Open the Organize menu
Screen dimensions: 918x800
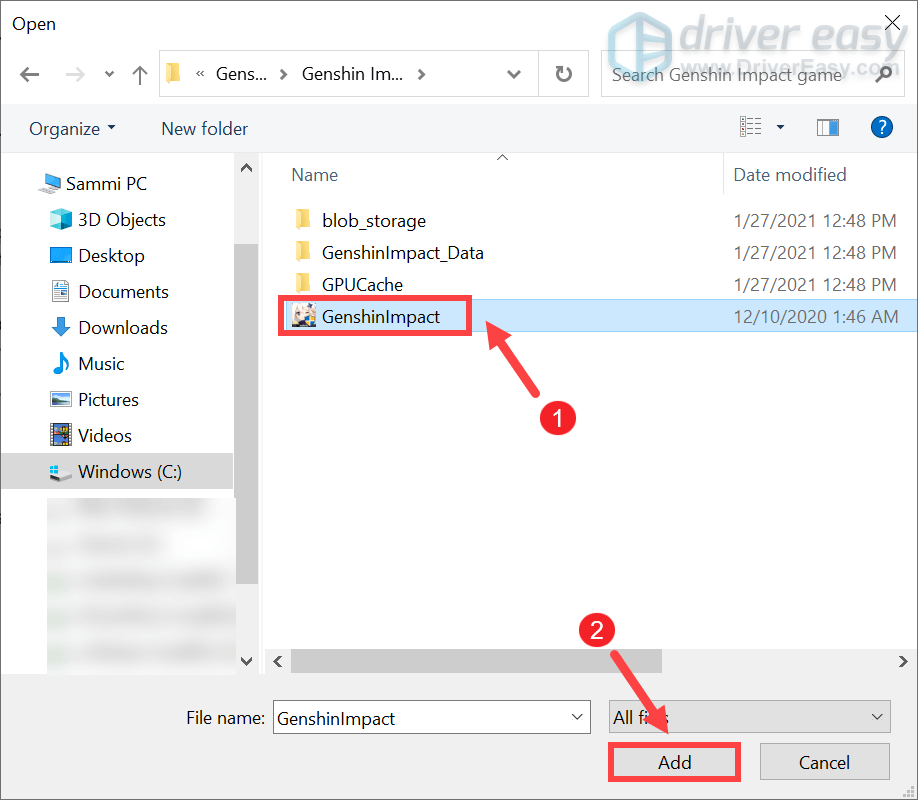point(73,128)
